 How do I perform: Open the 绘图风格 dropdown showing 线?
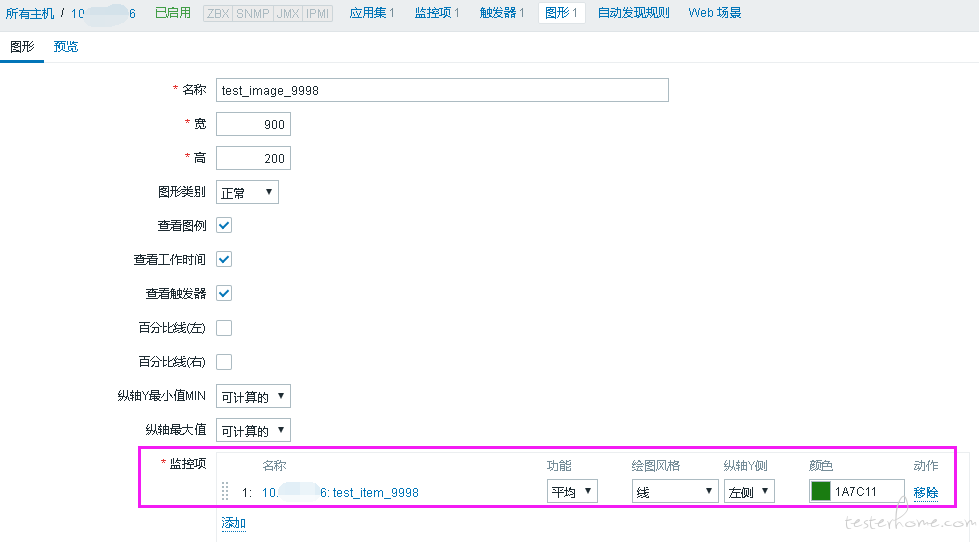(674, 491)
